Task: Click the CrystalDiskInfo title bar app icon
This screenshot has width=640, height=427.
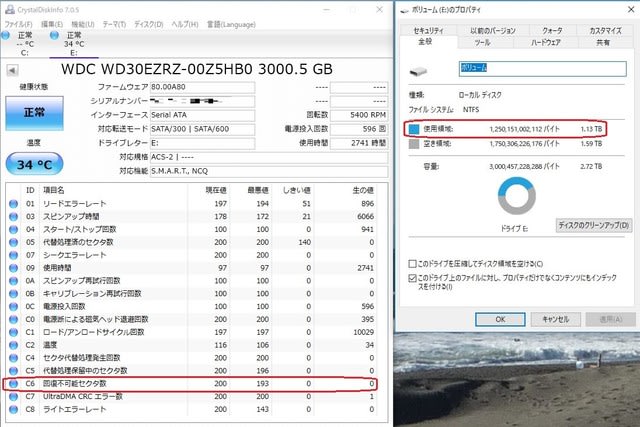Action: coord(10,9)
